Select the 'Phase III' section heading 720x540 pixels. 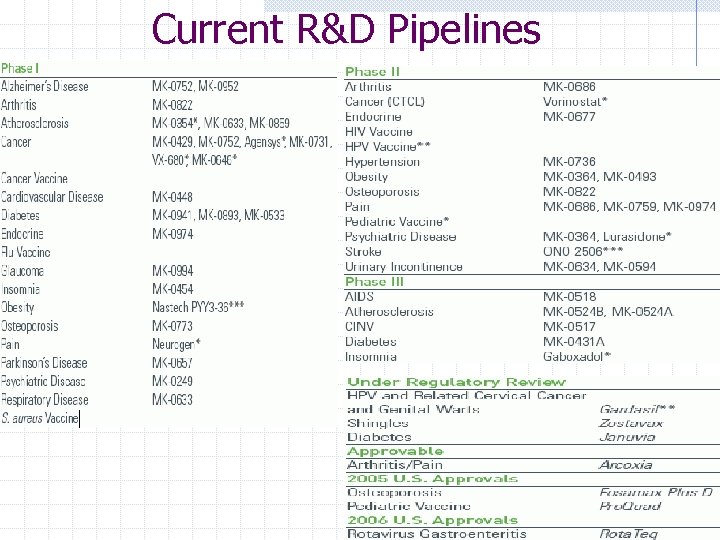tap(374, 281)
